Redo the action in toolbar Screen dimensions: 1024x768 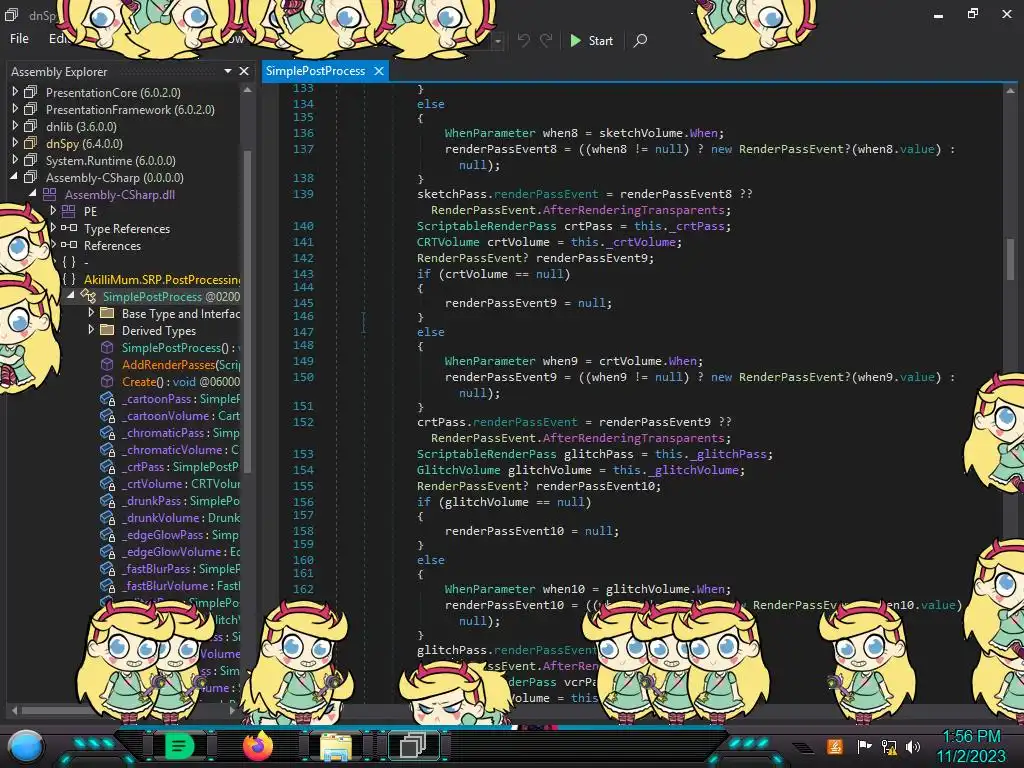tap(546, 40)
